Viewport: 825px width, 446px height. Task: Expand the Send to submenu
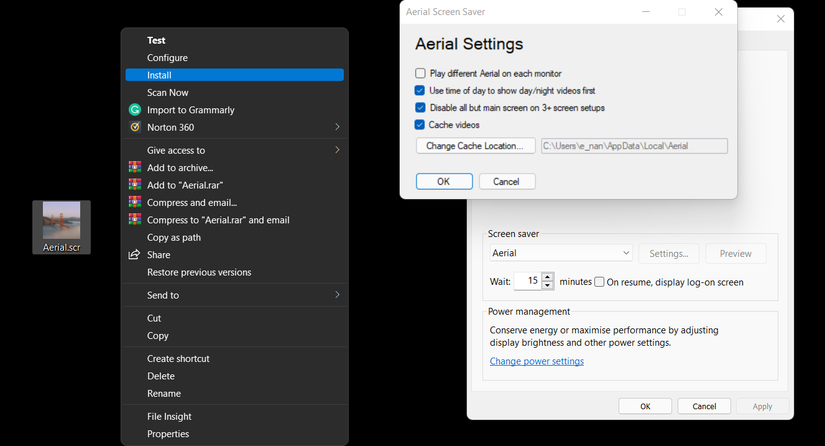[x=235, y=295]
